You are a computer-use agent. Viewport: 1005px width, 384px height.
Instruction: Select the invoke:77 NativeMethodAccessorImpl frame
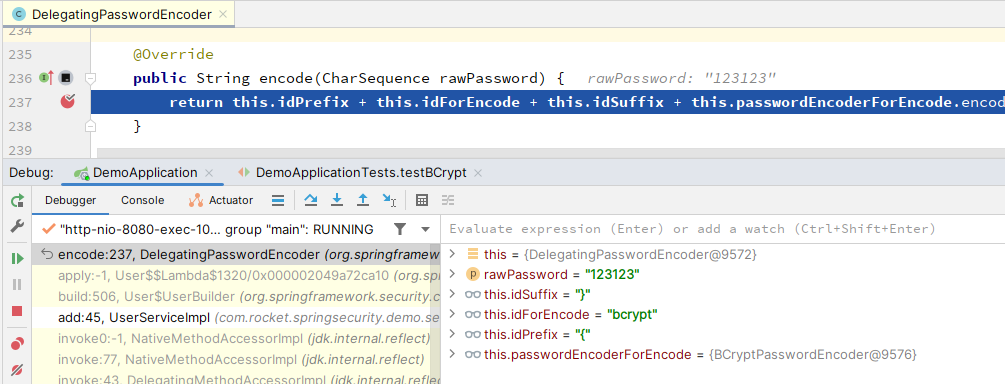(x=236, y=359)
